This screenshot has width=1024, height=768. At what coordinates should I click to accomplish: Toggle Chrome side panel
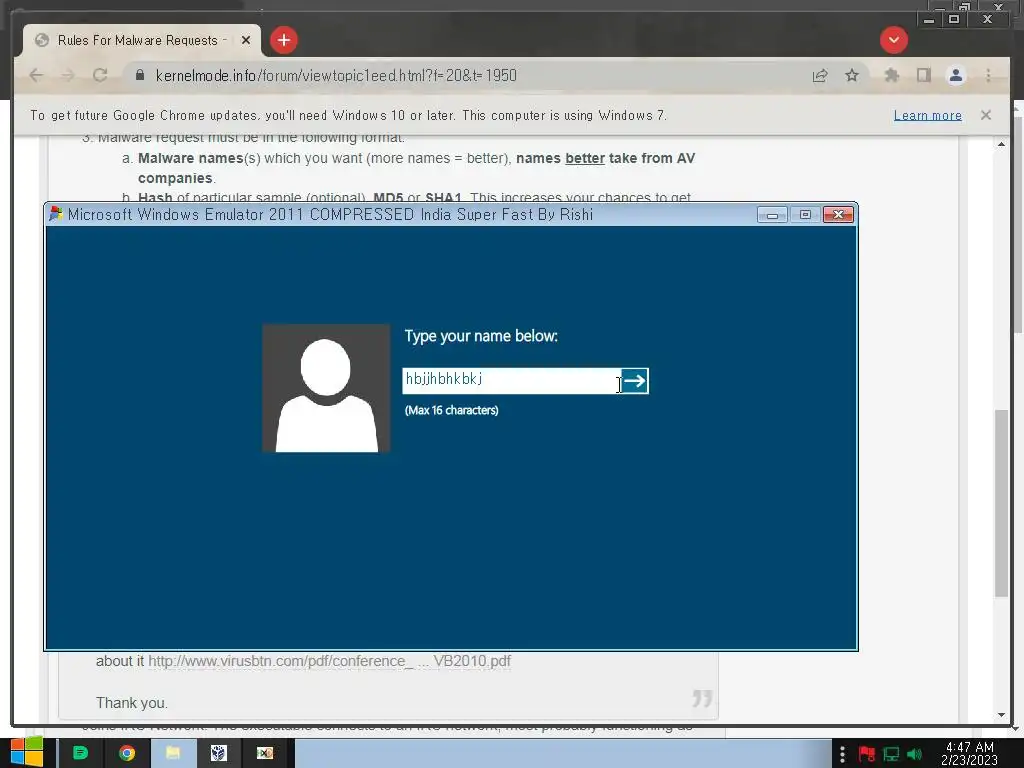[923, 76]
